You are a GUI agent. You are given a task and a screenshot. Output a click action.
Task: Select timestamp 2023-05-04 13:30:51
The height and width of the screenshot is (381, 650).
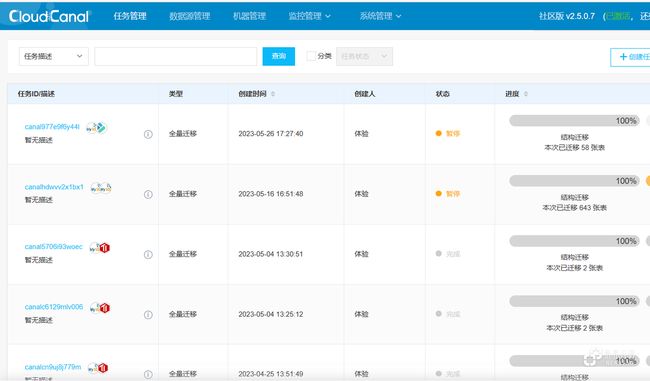tap(271, 254)
